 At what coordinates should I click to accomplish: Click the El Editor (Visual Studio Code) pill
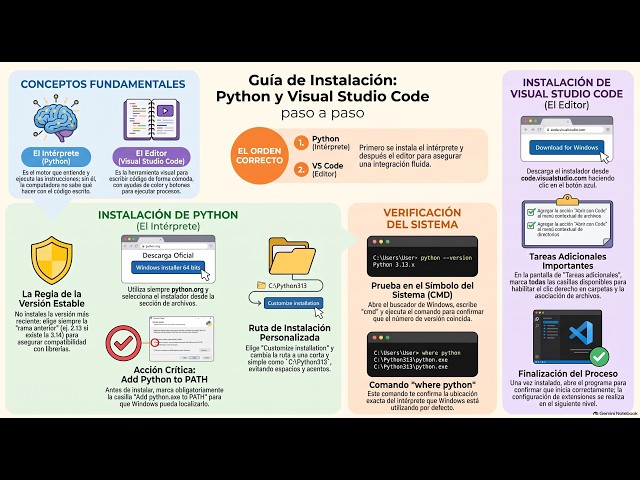pos(151,157)
